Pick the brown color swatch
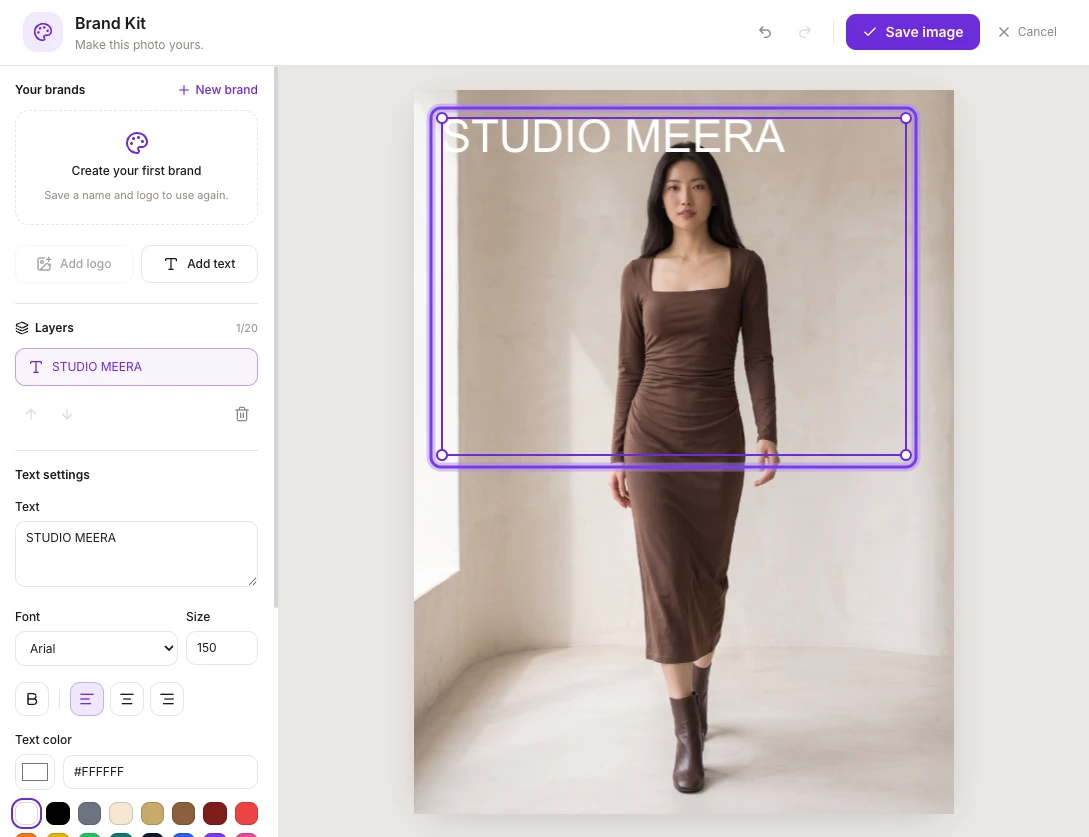The height and width of the screenshot is (837, 1089). [x=183, y=813]
